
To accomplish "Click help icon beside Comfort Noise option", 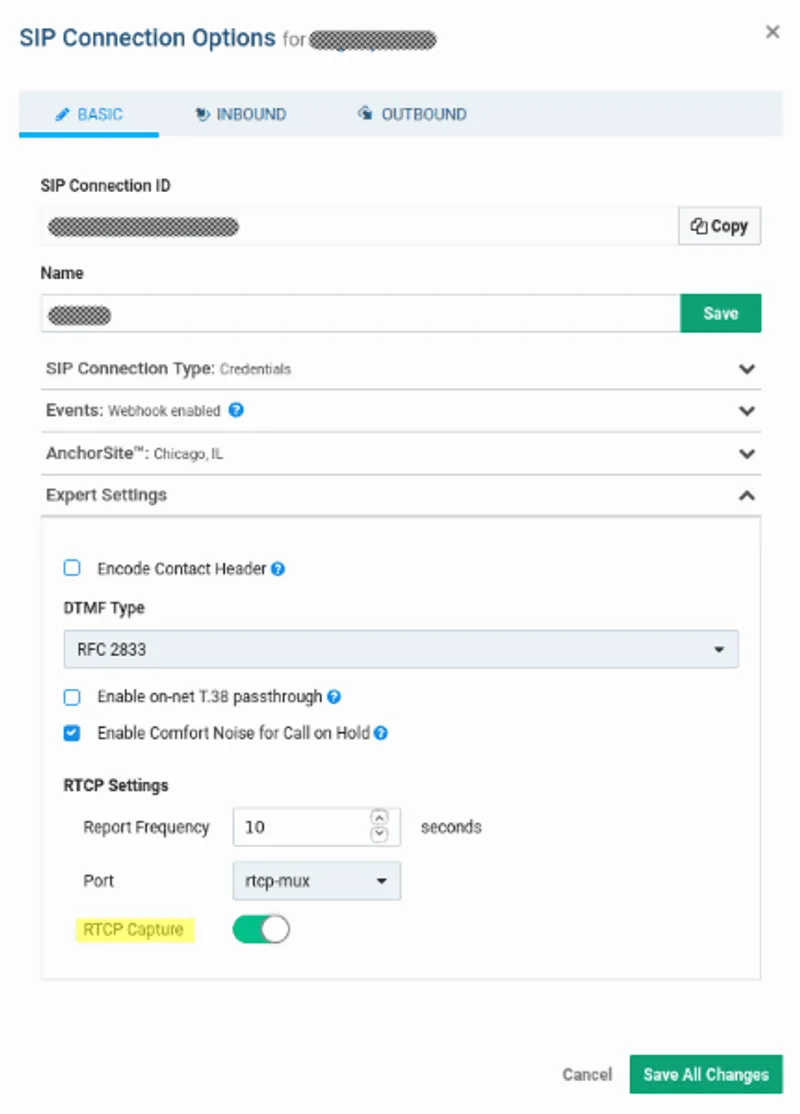I will [380, 733].
